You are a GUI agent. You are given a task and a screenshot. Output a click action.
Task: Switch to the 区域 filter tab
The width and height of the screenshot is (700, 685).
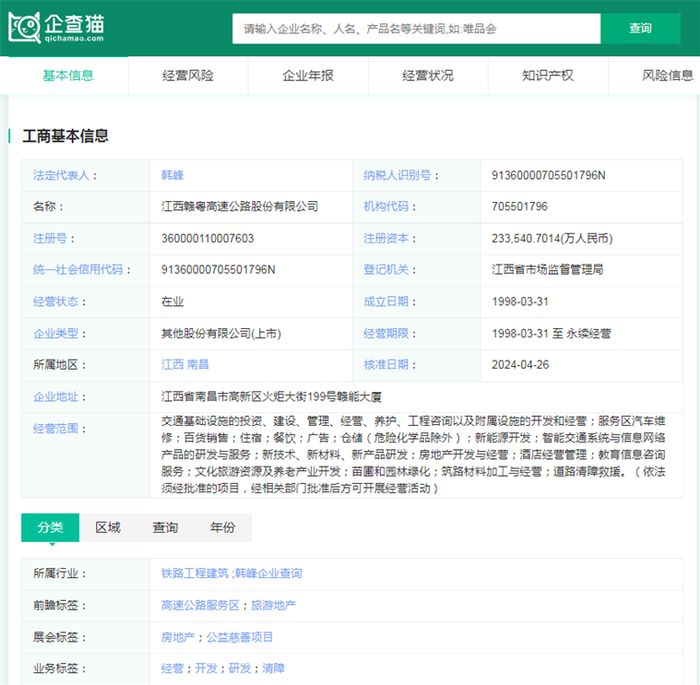pos(108,527)
